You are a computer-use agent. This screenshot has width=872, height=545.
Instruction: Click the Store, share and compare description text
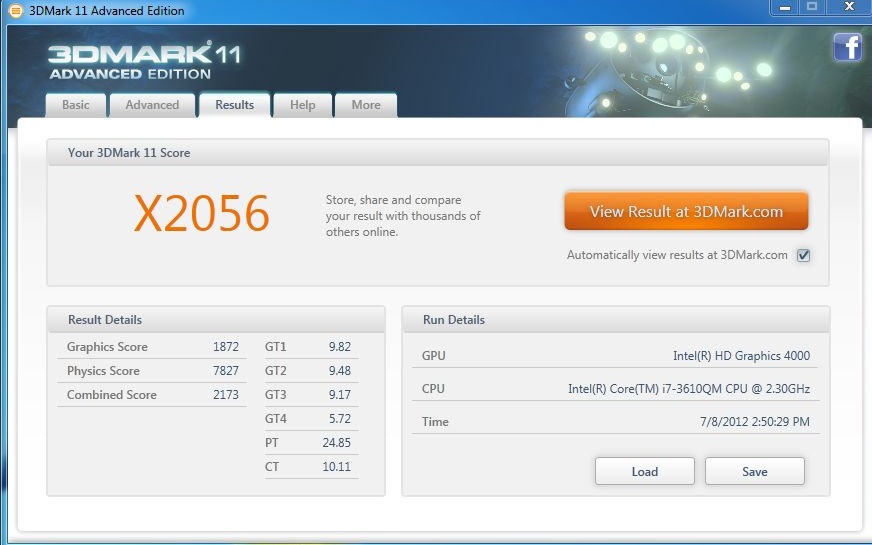pyautogui.click(x=403, y=216)
